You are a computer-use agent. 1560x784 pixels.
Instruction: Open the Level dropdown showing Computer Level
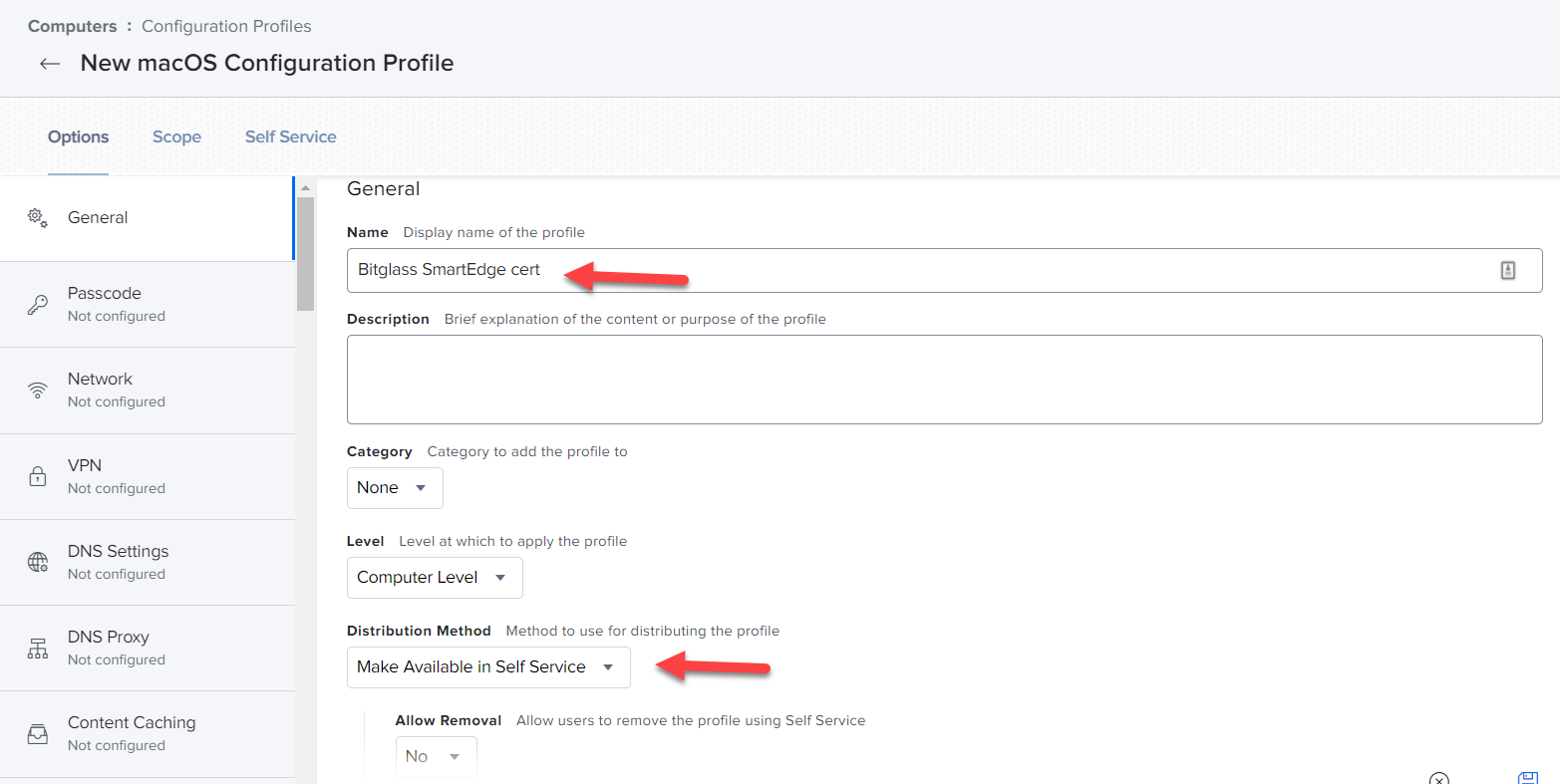435,577
